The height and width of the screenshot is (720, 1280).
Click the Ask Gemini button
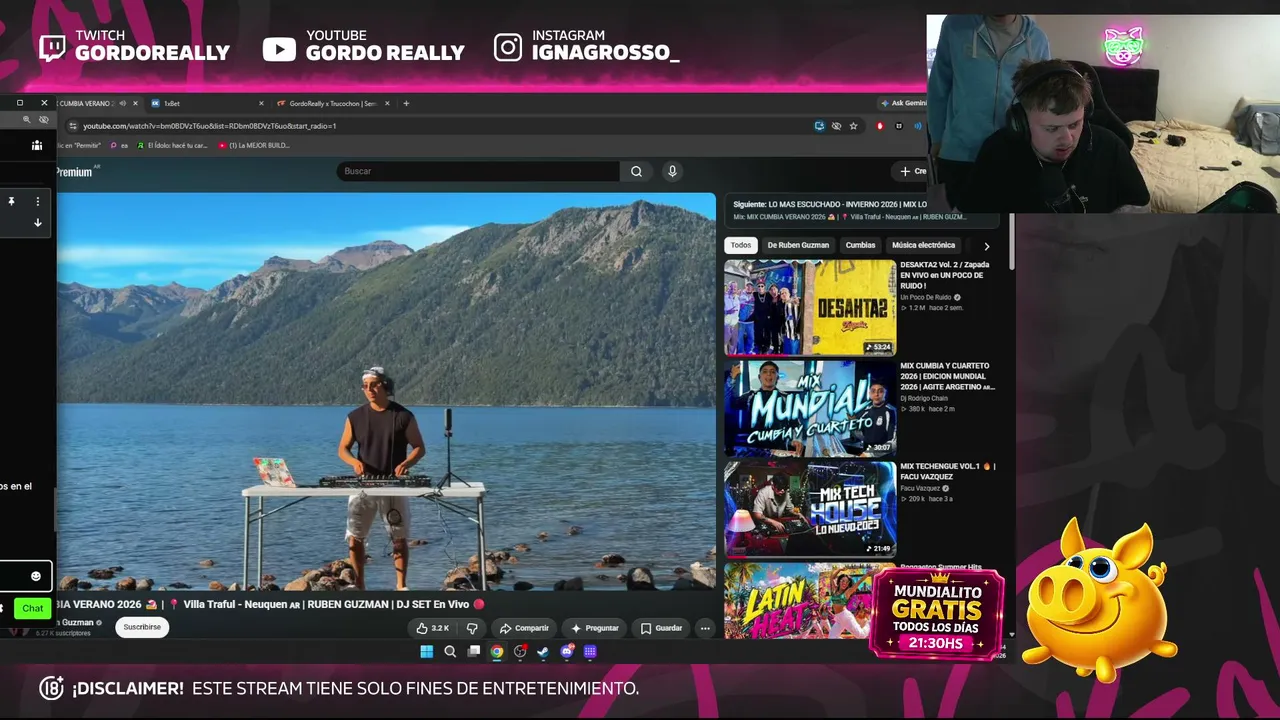click(x=903, y=103)
